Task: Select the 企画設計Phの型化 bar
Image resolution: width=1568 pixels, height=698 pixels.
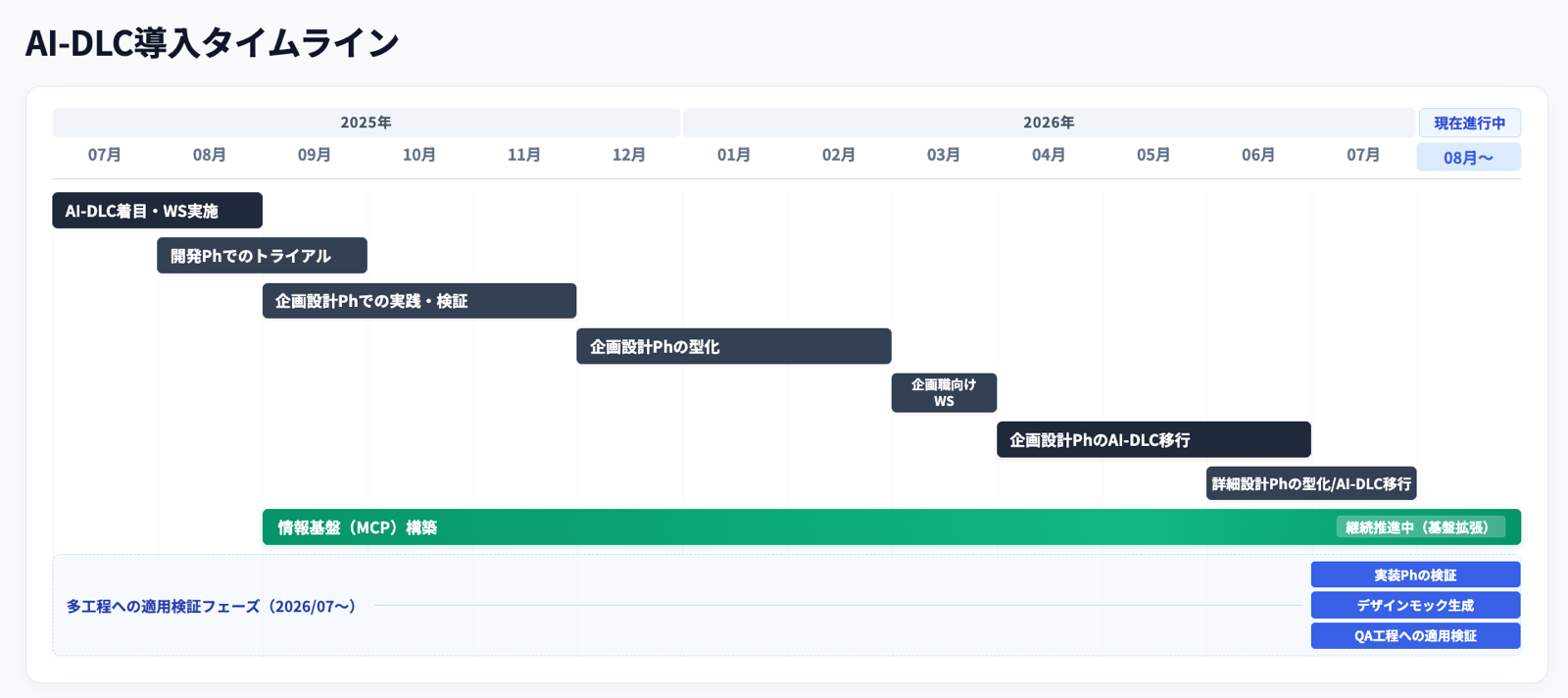Action: [x=734, y=346]
